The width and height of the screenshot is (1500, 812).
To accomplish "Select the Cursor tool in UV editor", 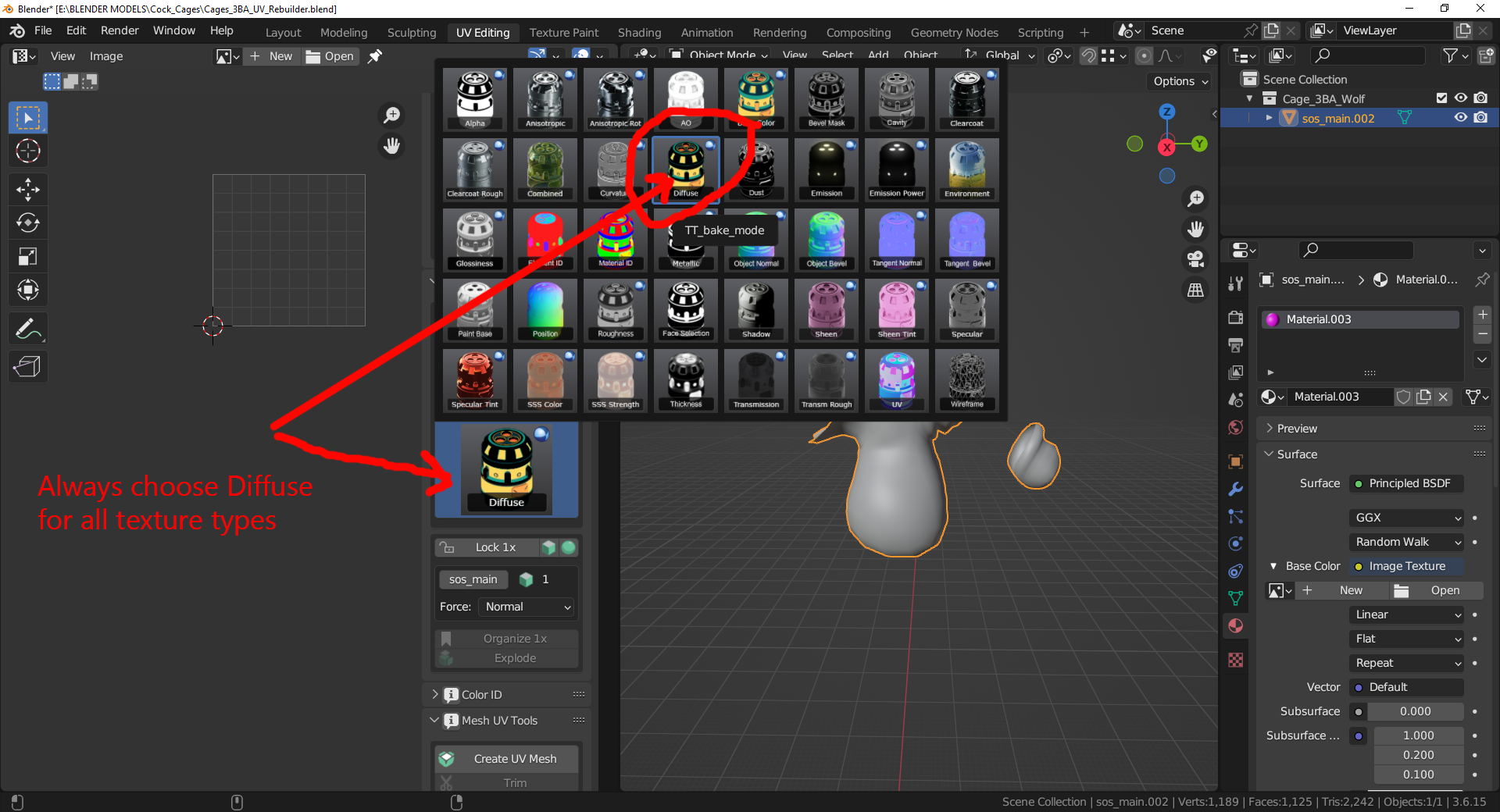I will pyautogui.click(x=28, y=151).
